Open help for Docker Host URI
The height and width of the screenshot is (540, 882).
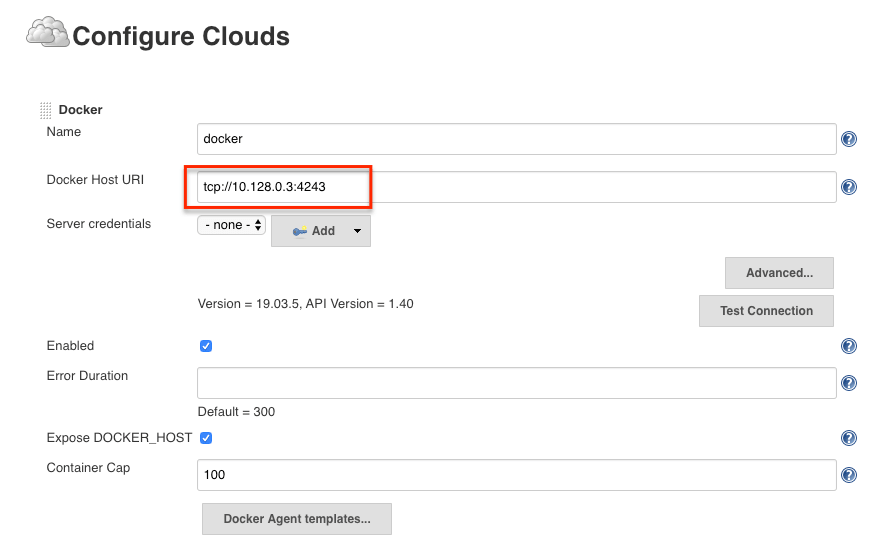pyautogui.click(x=849, y=187)
